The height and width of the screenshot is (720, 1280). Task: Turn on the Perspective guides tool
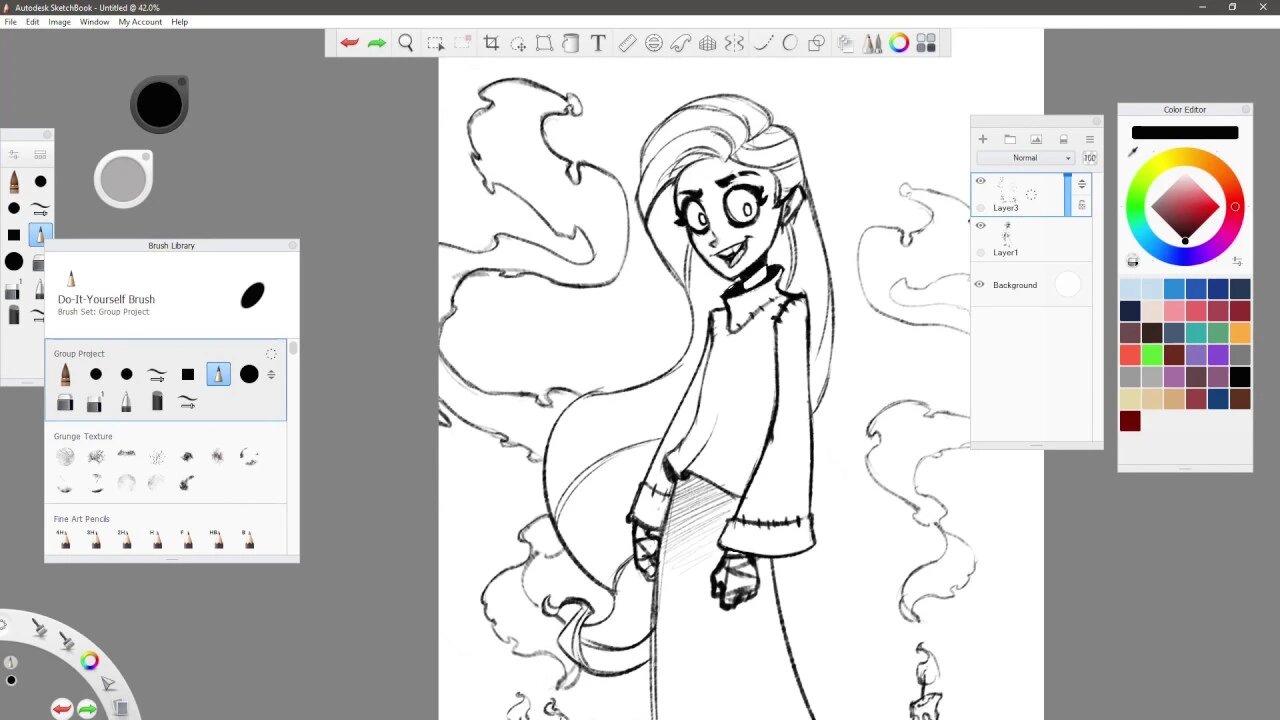708,43
